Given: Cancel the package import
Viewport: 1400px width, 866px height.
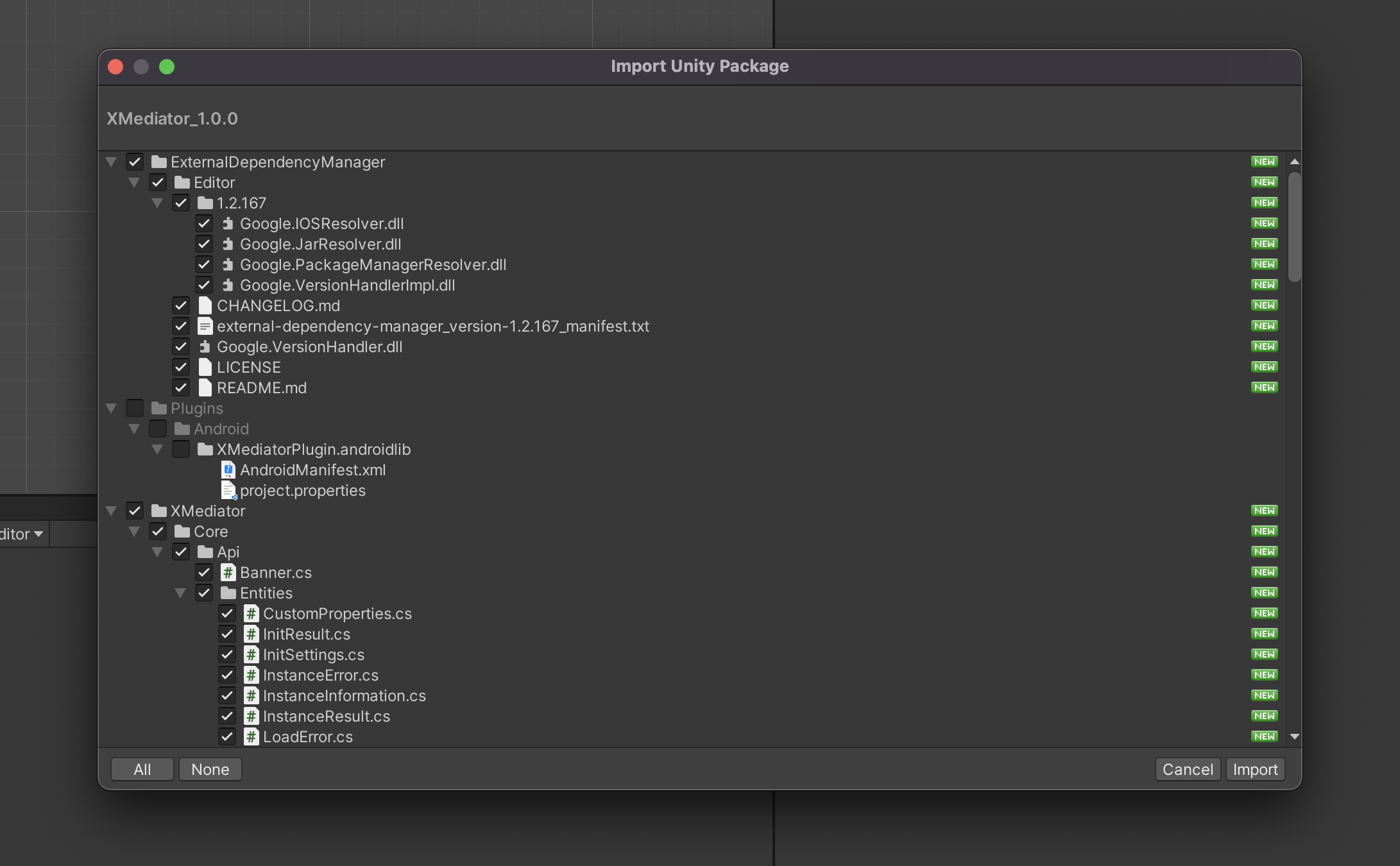Looking at the screenshot, I should coord(1188,770).
